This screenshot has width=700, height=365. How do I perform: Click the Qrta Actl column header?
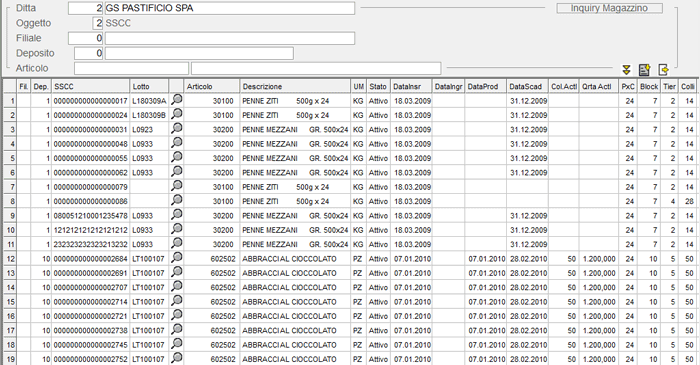tap(599, 87)
